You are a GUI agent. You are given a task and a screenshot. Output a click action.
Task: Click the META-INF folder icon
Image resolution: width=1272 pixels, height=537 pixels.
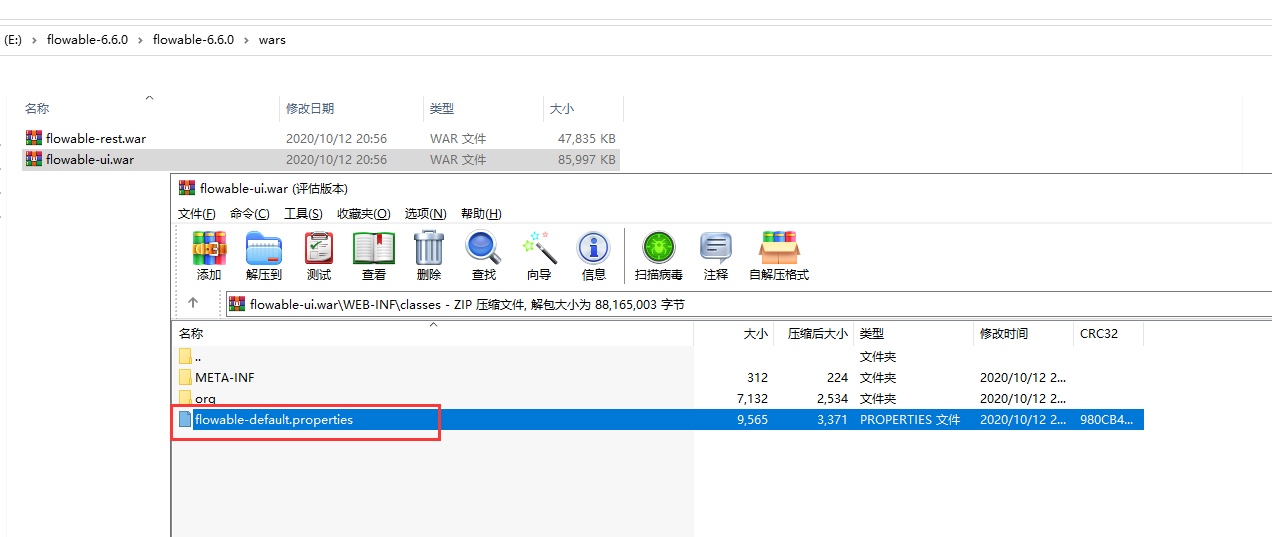185,377
